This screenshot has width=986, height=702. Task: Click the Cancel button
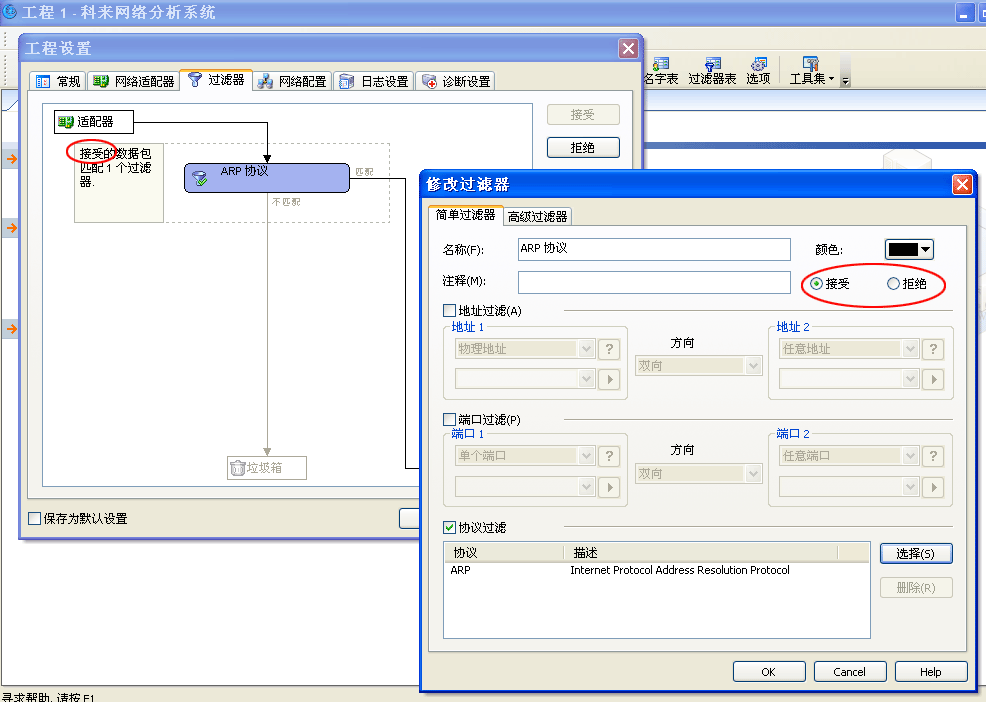click(x=850, y=672)
